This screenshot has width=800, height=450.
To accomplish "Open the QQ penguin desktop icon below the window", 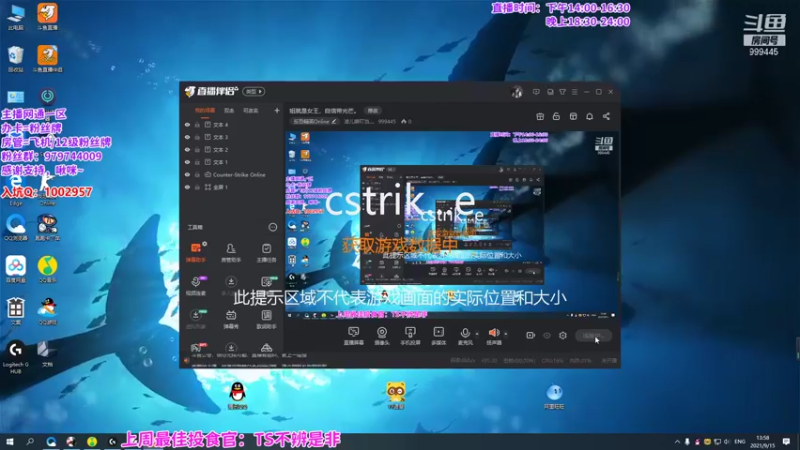I will coord(237,395).
